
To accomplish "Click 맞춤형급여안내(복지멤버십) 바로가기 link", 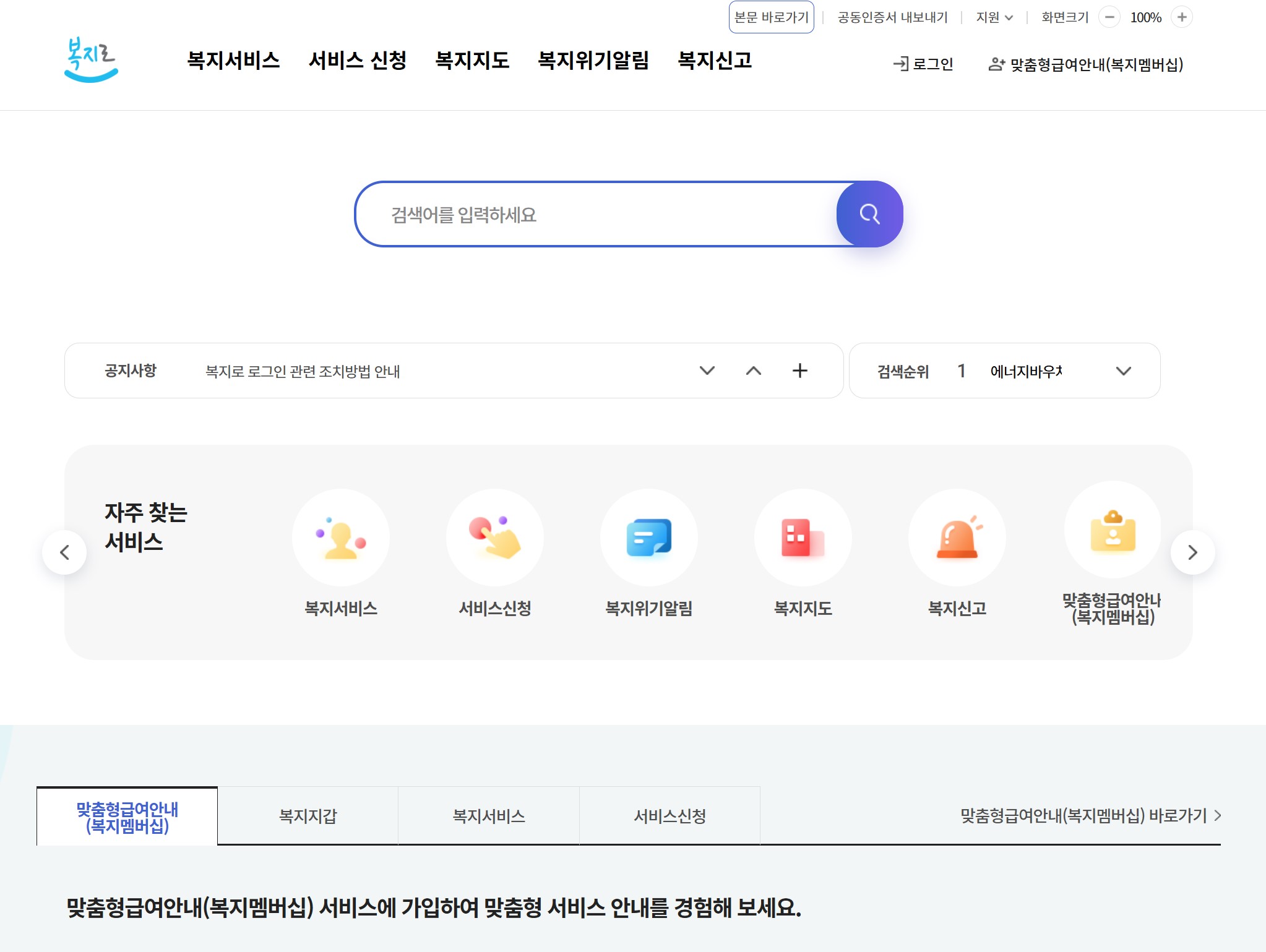I will 1090,815.
